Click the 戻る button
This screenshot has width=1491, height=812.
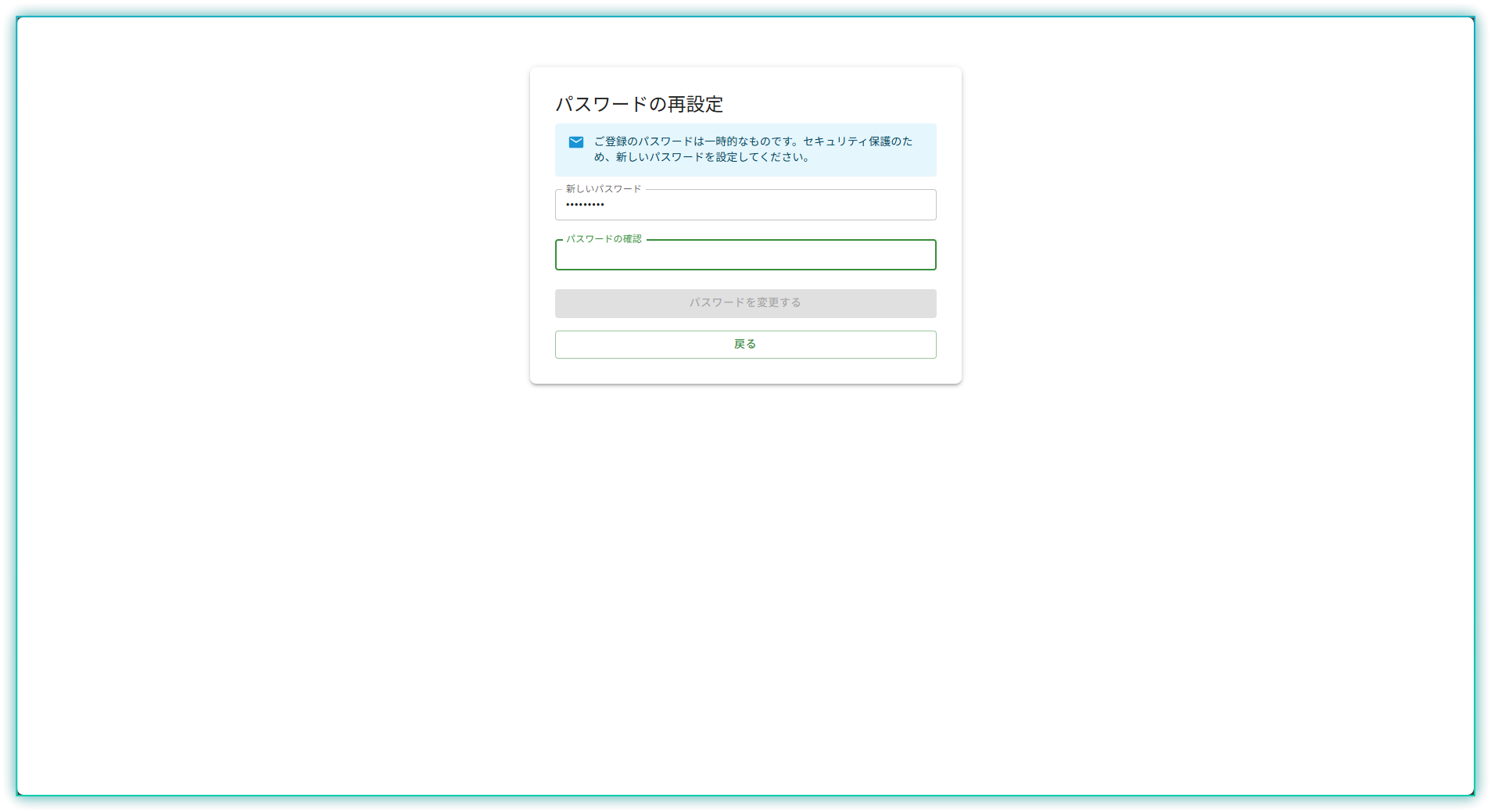(745, 345)
